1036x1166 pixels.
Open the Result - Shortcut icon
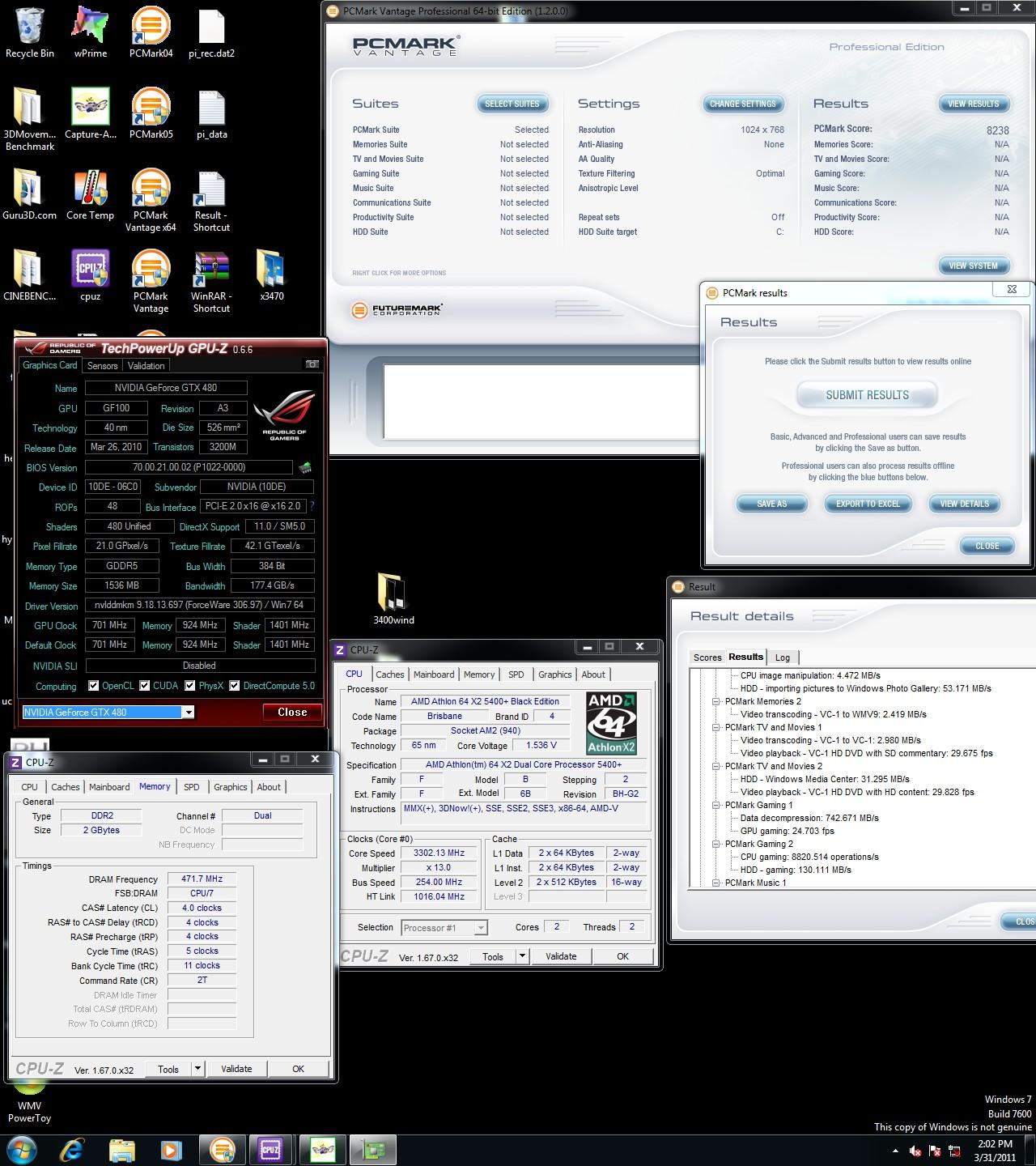click(211, 200)
